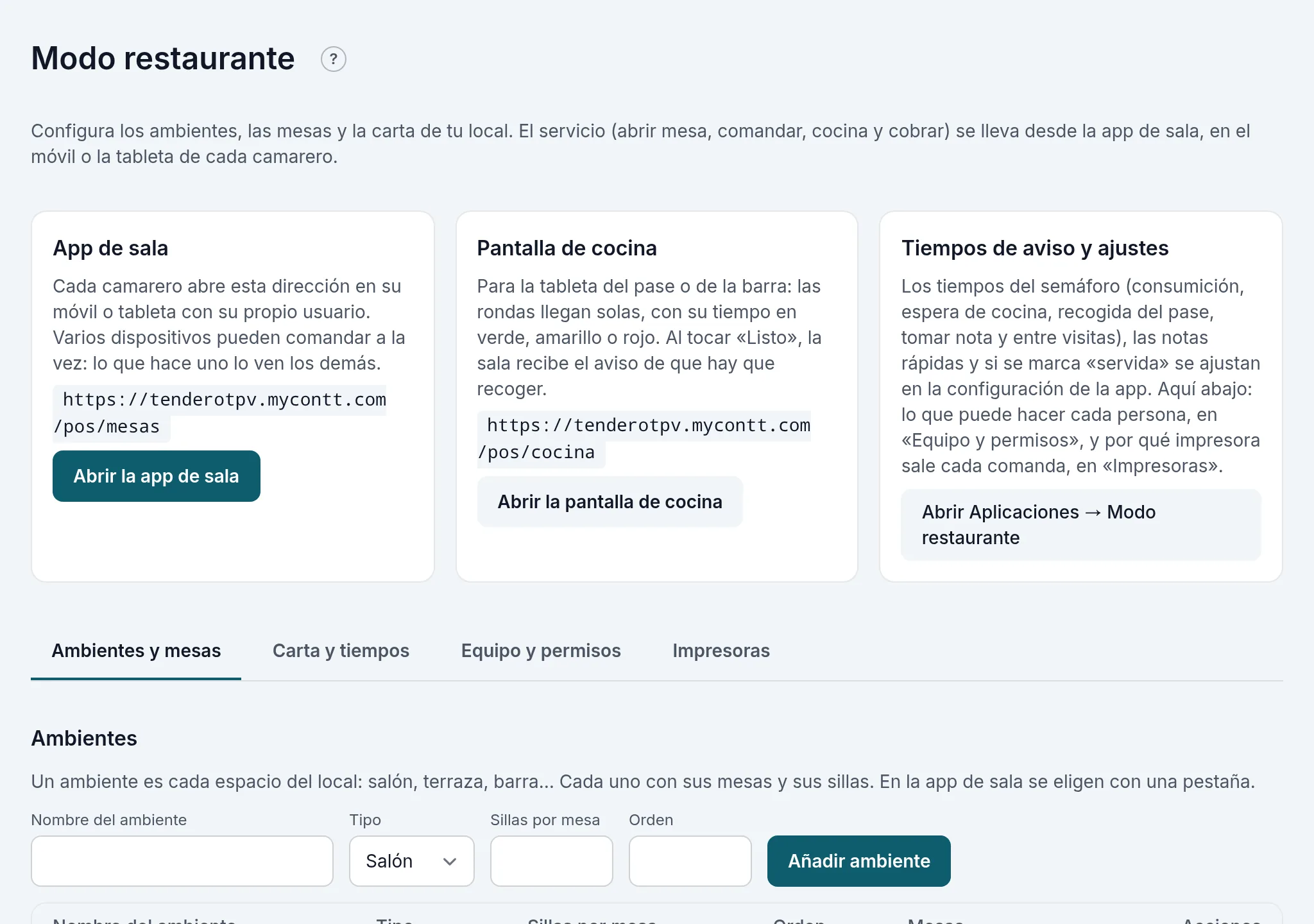Open the help question mark icon
Screen dimensions: 1314x924
pyautogui.click(x=333, y=59)
